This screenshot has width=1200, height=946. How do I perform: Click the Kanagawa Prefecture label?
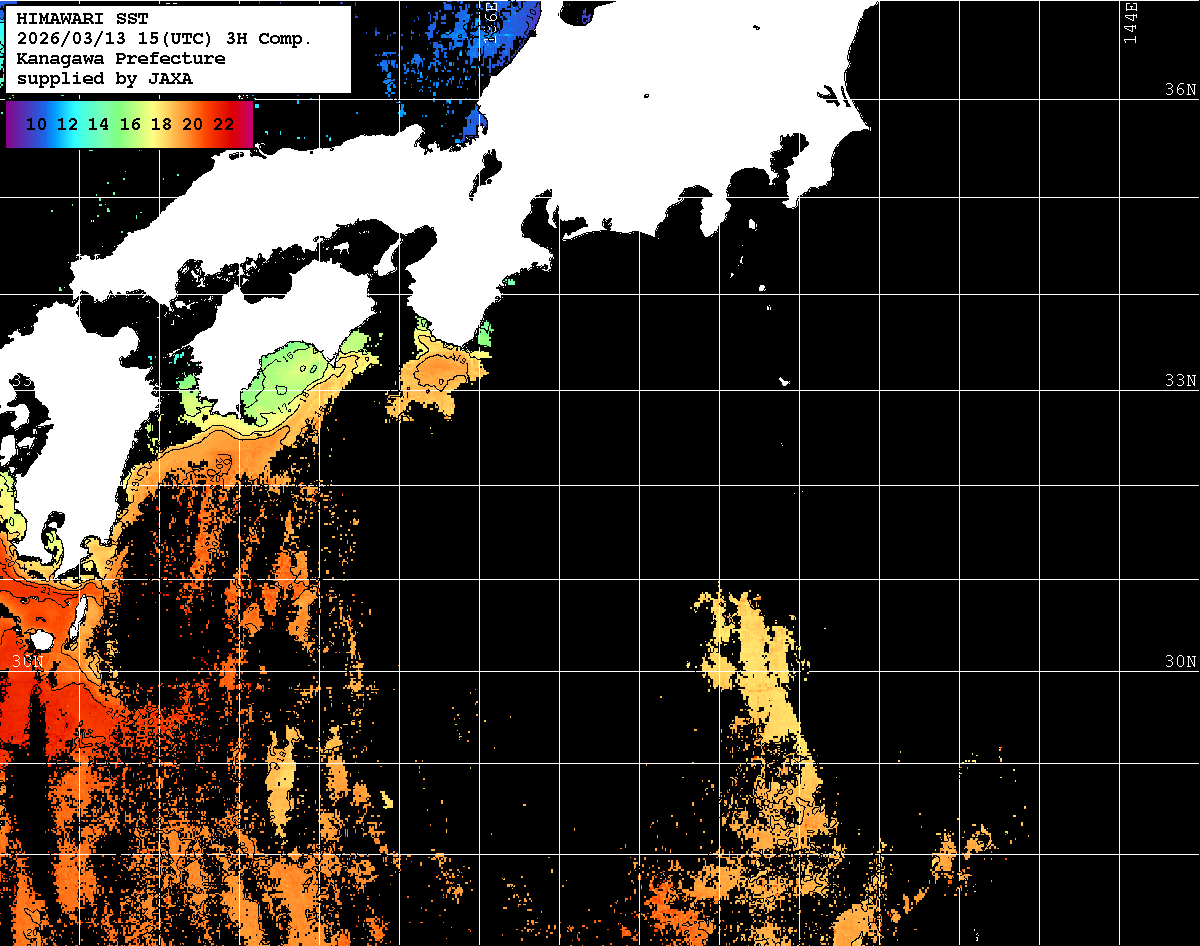[x=121, y=59]
